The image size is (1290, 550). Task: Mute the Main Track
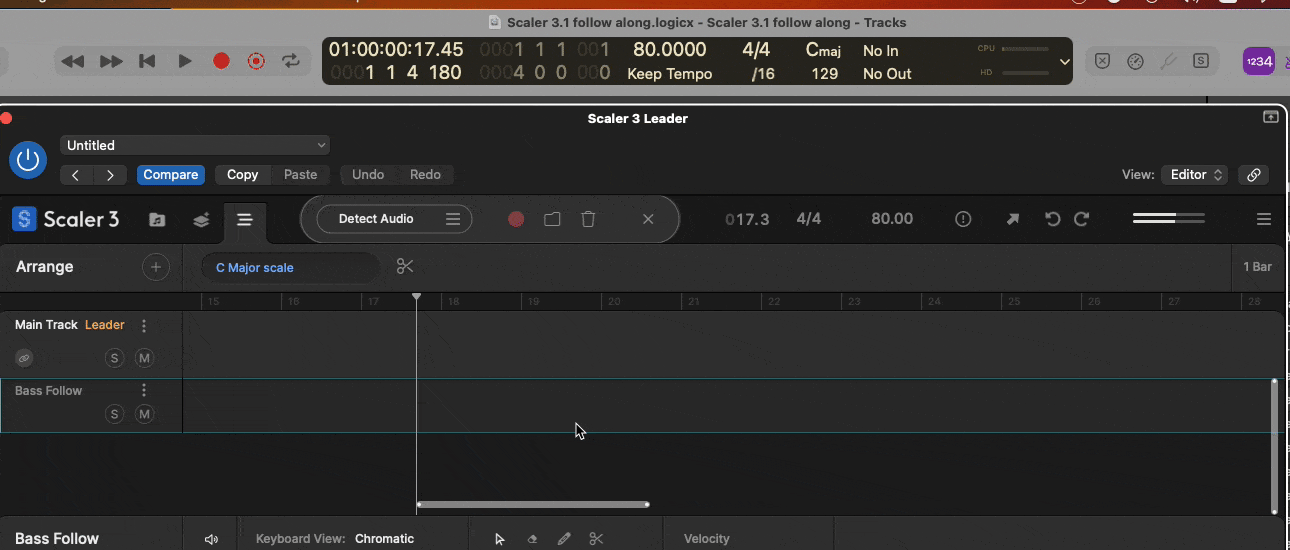[144, 358]
